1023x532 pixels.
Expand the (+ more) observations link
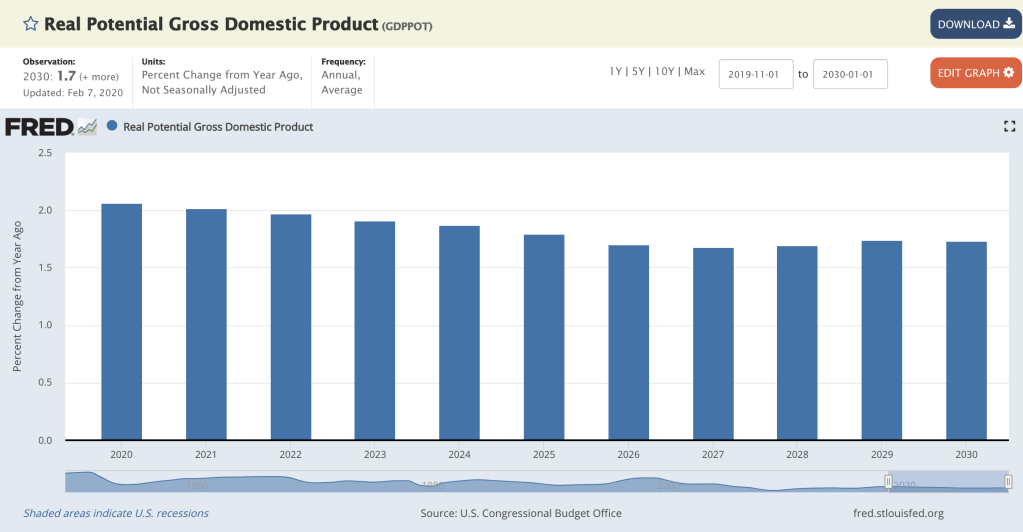pyautogui.click(x=101, y=77)
